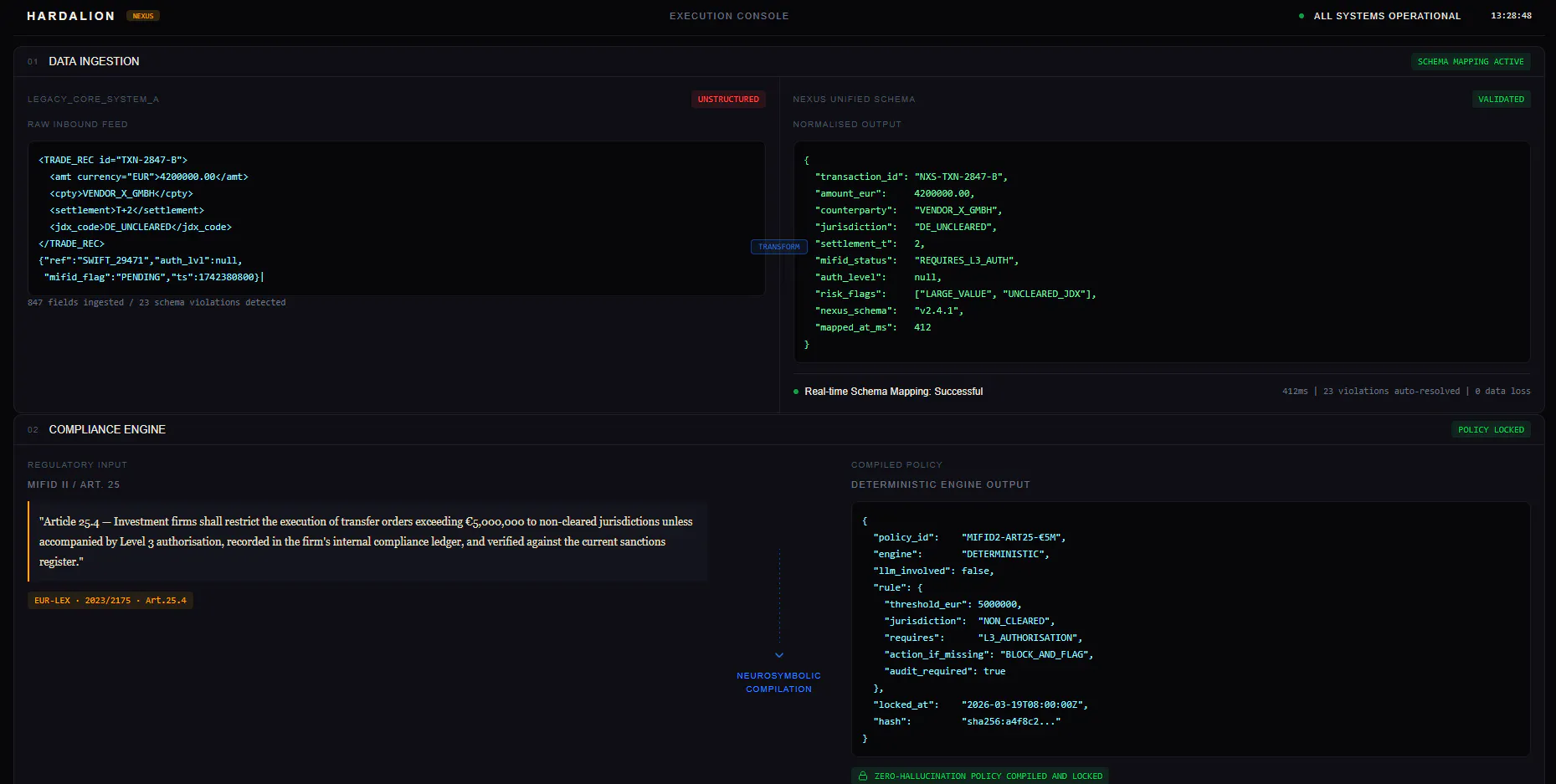Click the requires L3_AUTHORISATION line

983,638
